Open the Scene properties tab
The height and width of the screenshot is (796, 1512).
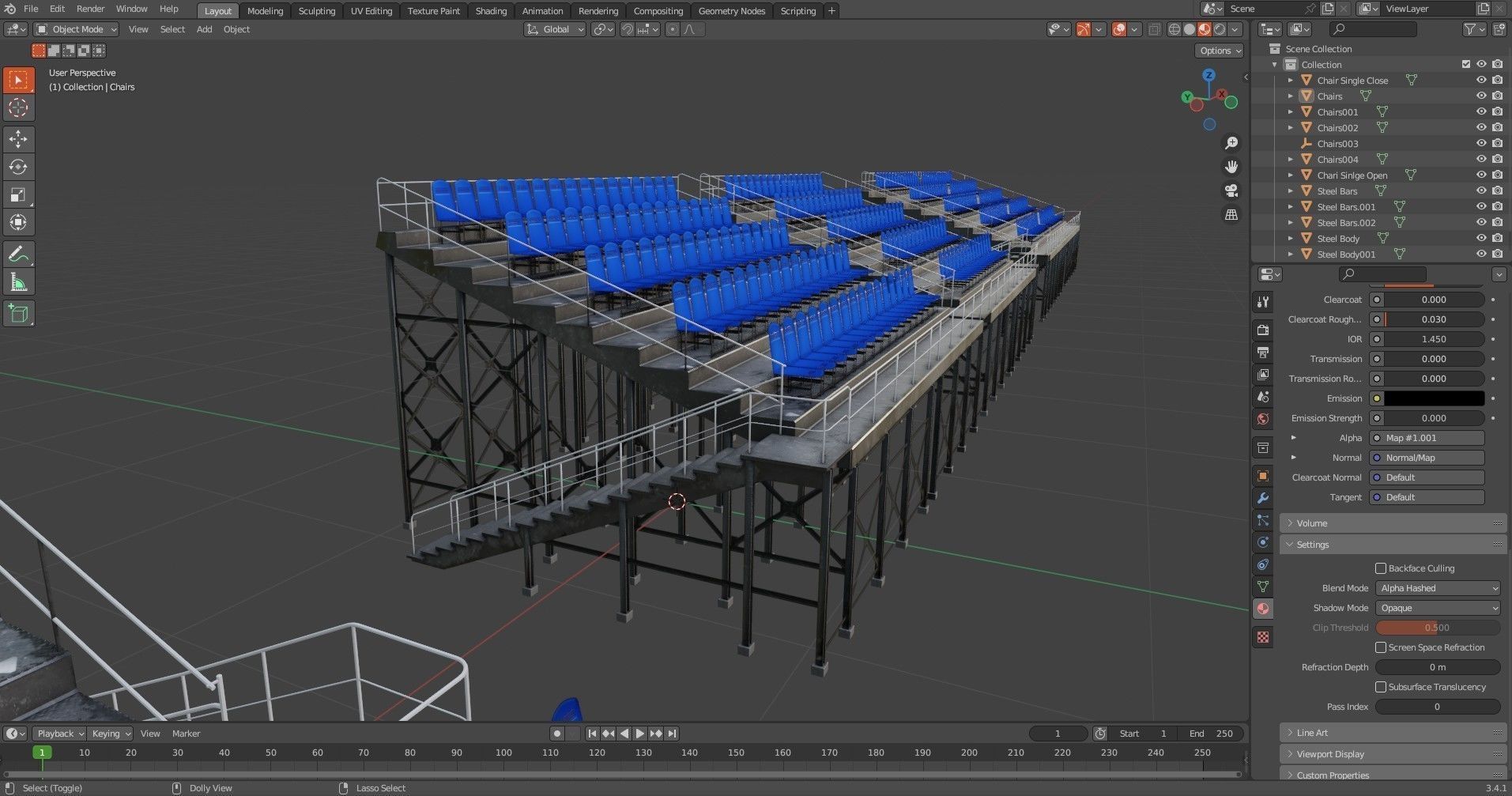pos(1263,396)
